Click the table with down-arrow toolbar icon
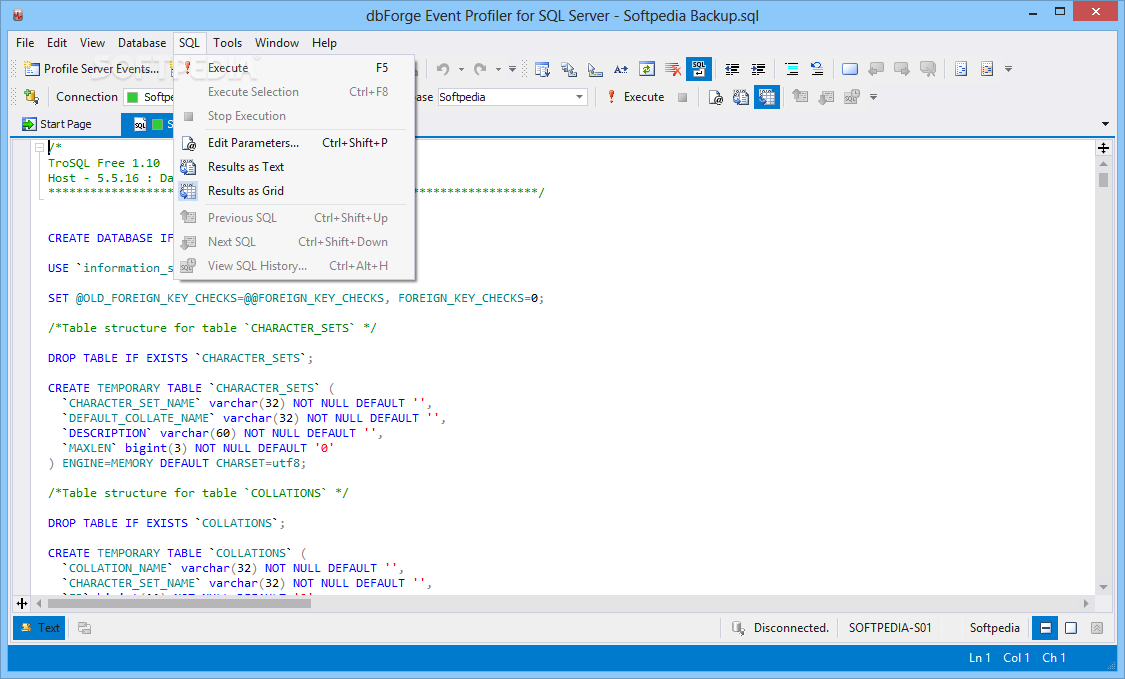Viewport: 1125px width, 679px height. [x=542, y=69]
